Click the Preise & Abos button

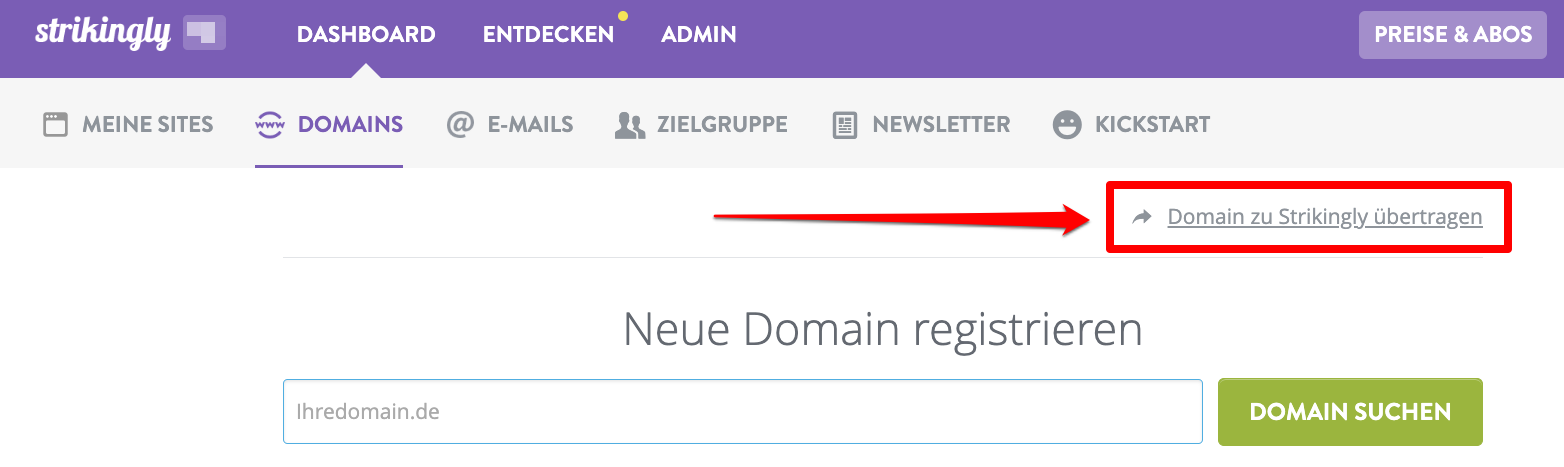[1453, 34]
